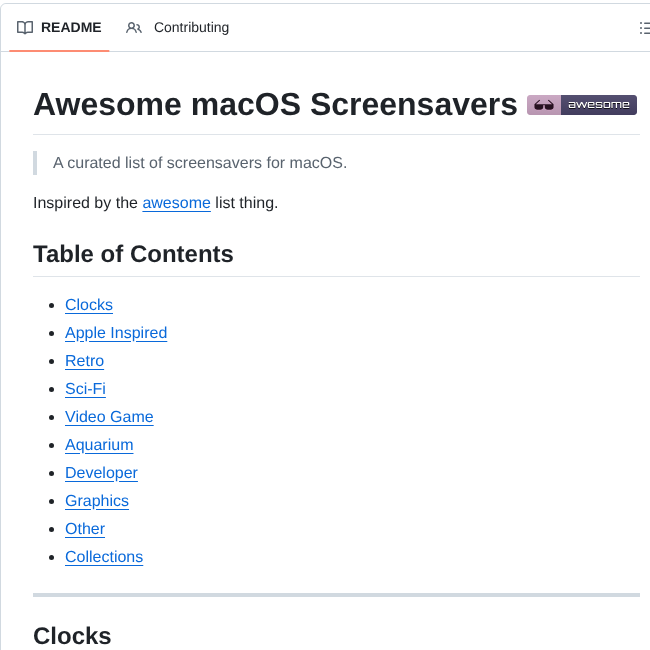The image size is (650, 650).
Task: Open the README tab
Action: click(x=59, y=27)
